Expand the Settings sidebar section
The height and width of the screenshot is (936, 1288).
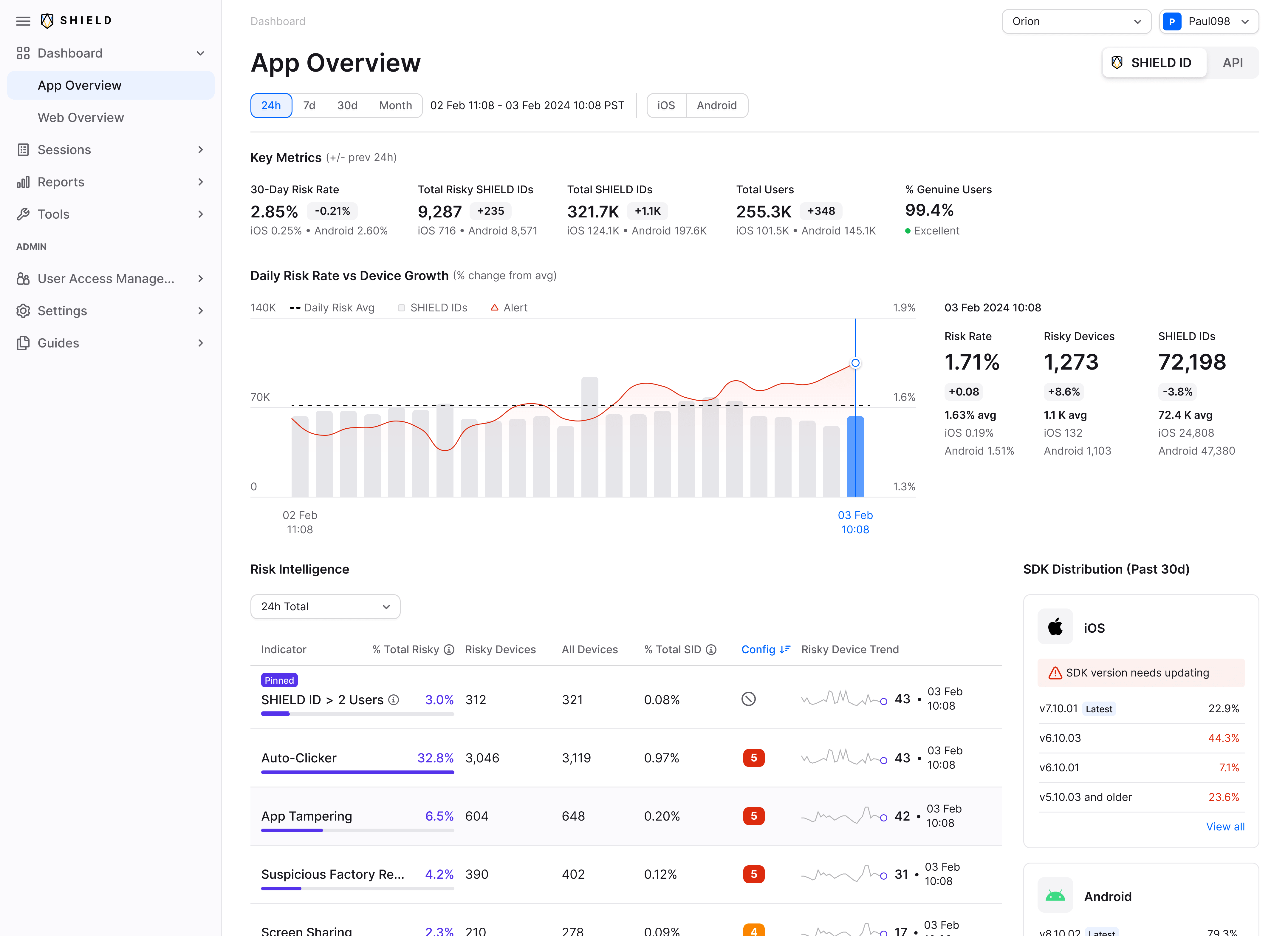200,311
